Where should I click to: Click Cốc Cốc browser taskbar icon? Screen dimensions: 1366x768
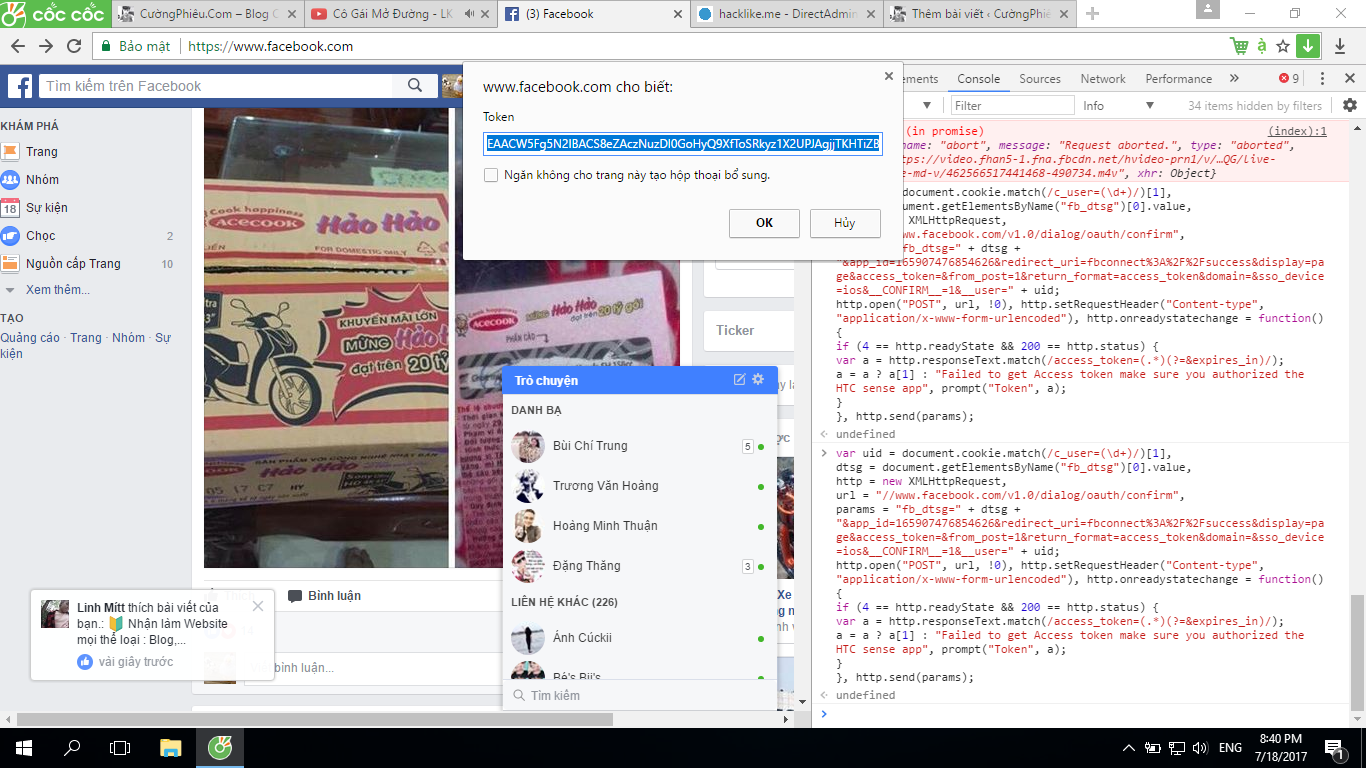(220, 747)
